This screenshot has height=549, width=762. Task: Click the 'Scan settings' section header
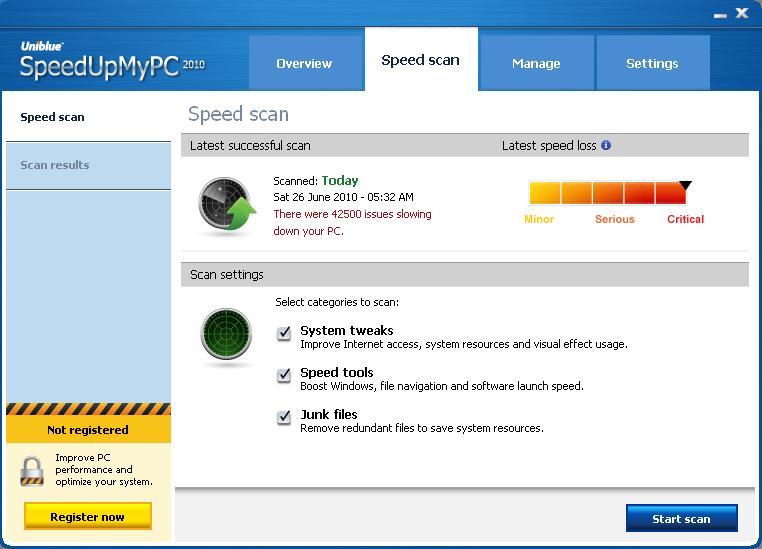point(465,274)
